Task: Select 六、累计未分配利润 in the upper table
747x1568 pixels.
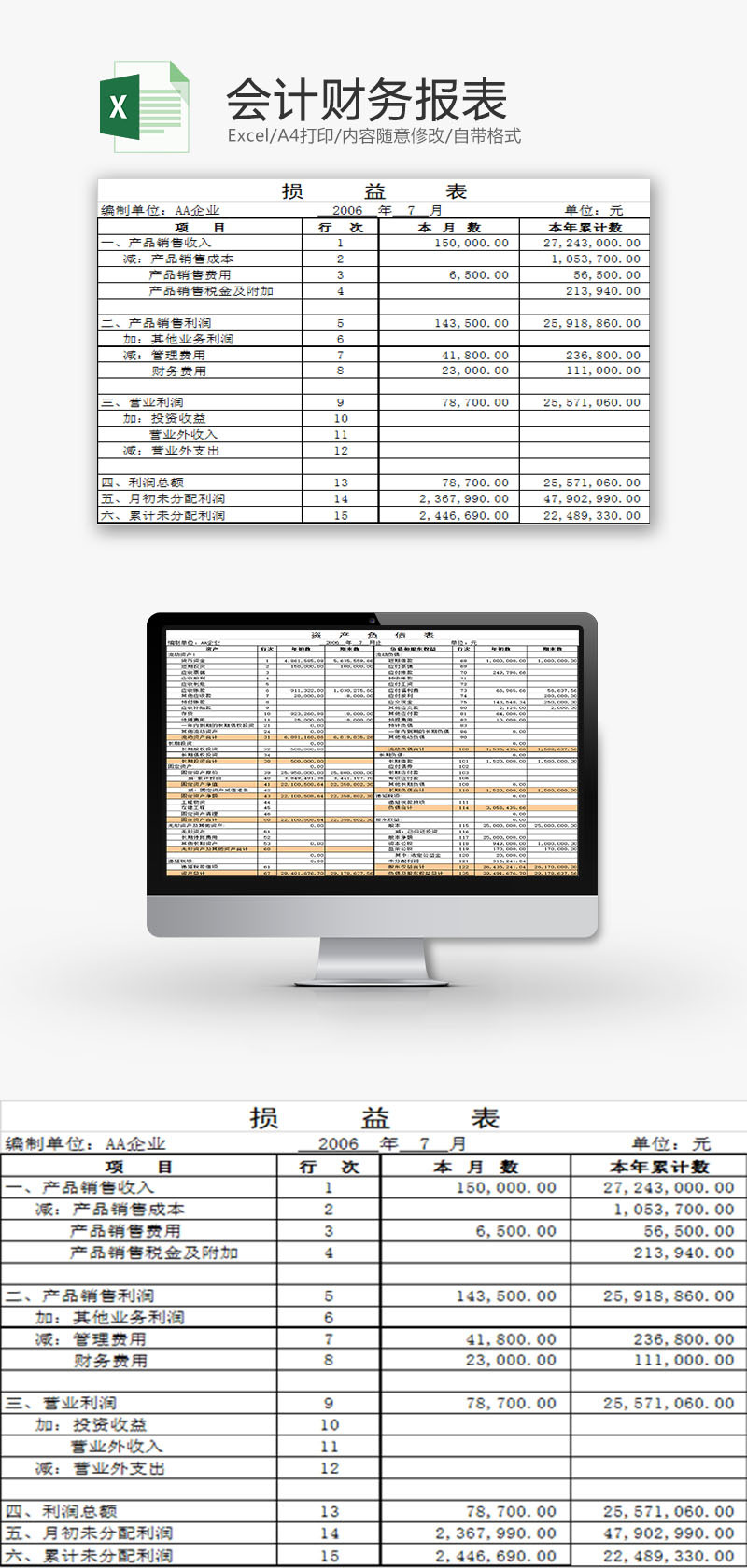Action: coord(162,515)
